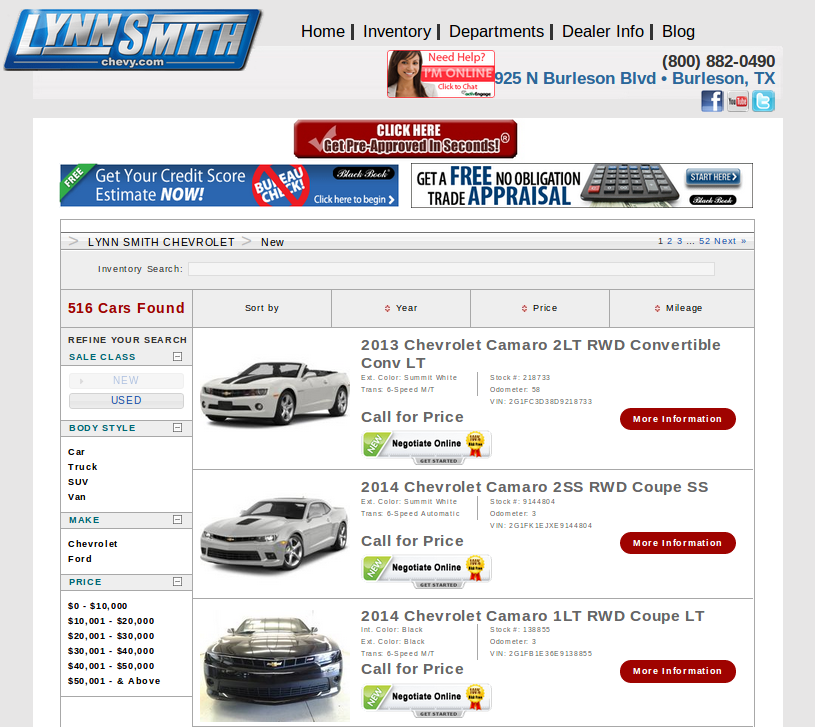
Task: Select the New breadcrumb
Action: click(272, 242)
